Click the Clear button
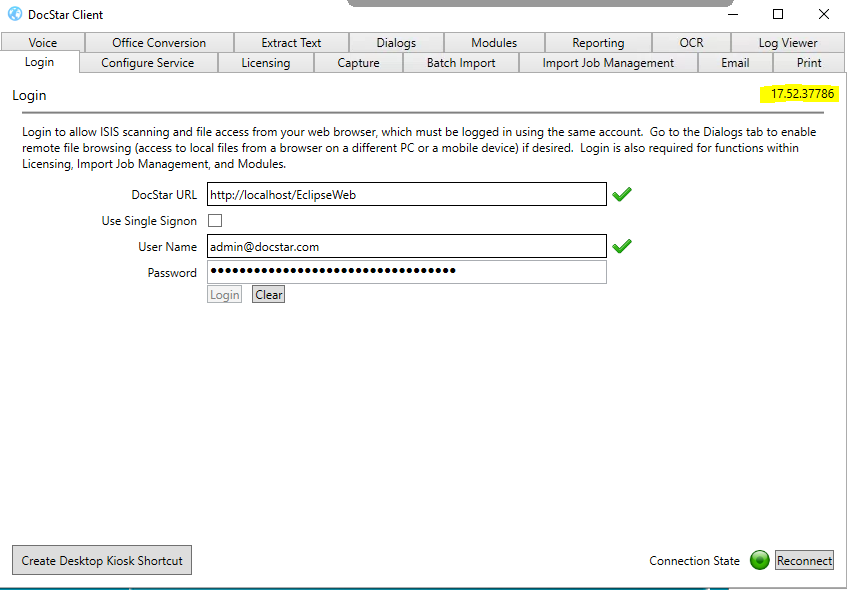847x590 pixels. point(268,294)
